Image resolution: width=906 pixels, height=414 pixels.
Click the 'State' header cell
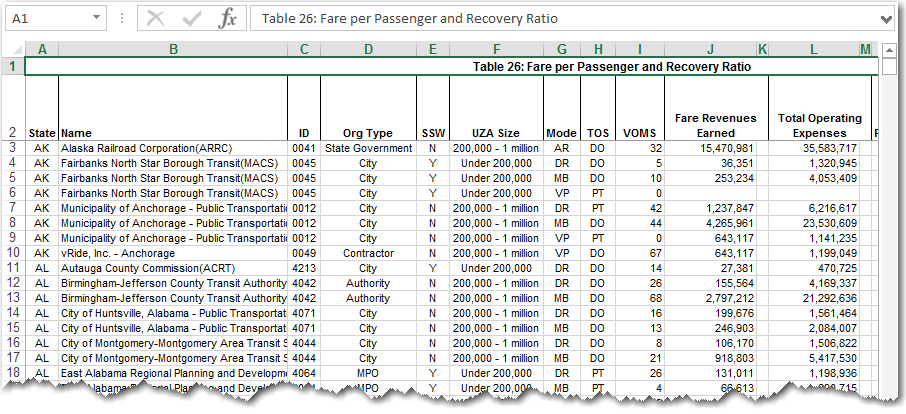(x=42, y=107)
